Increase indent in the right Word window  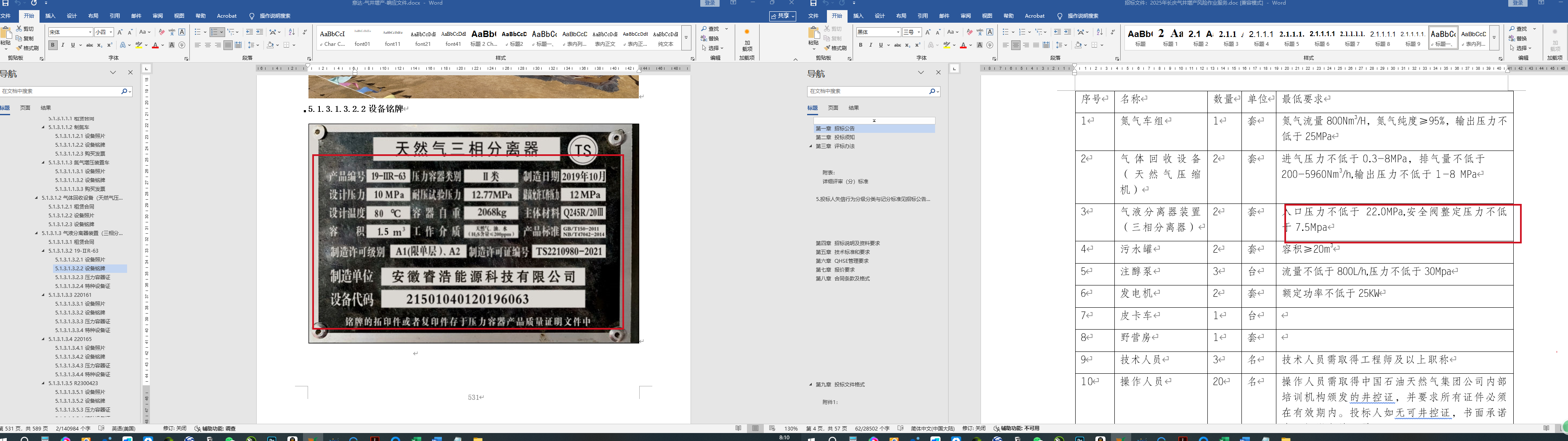(1067, 32)
